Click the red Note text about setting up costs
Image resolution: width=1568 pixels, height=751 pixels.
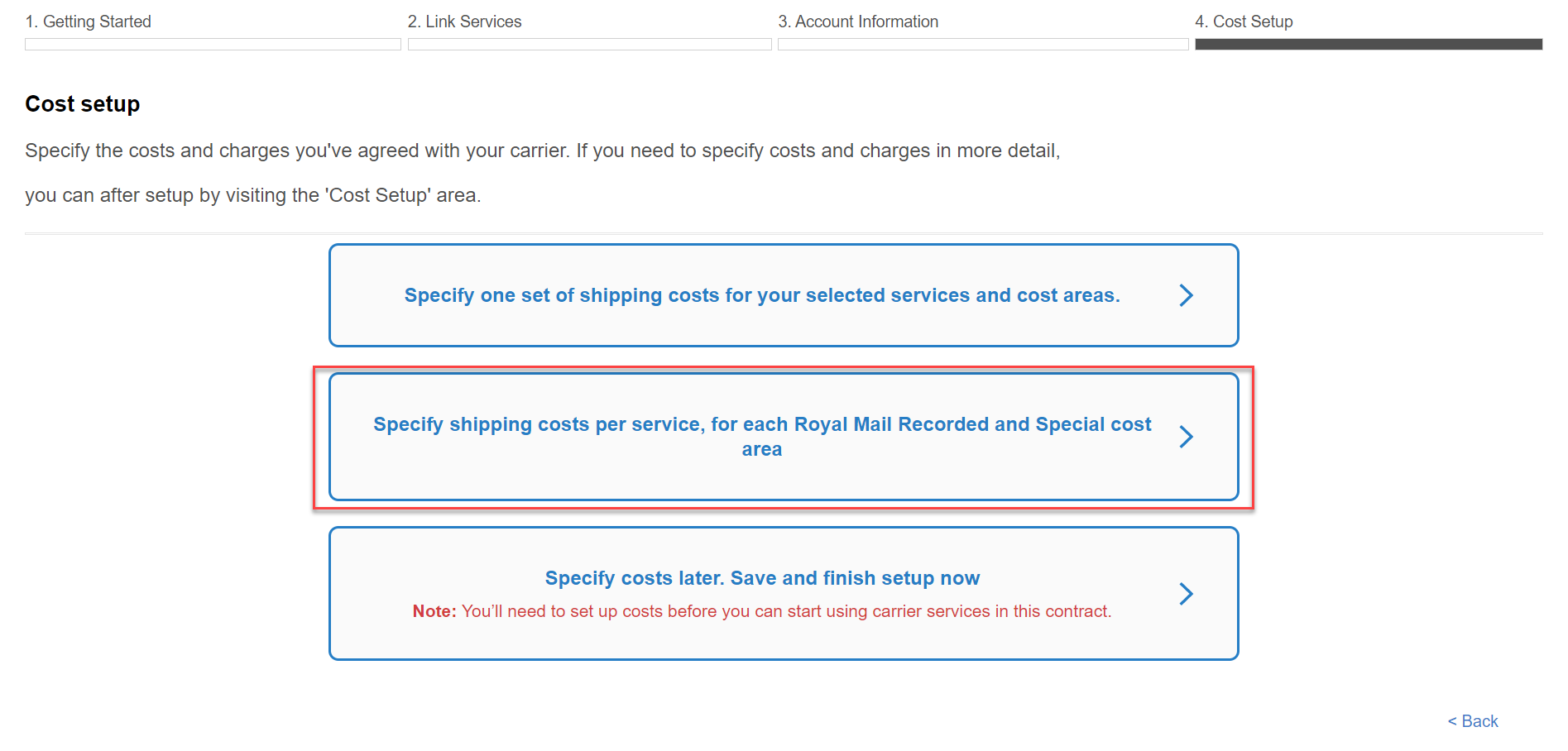(761, 611)
